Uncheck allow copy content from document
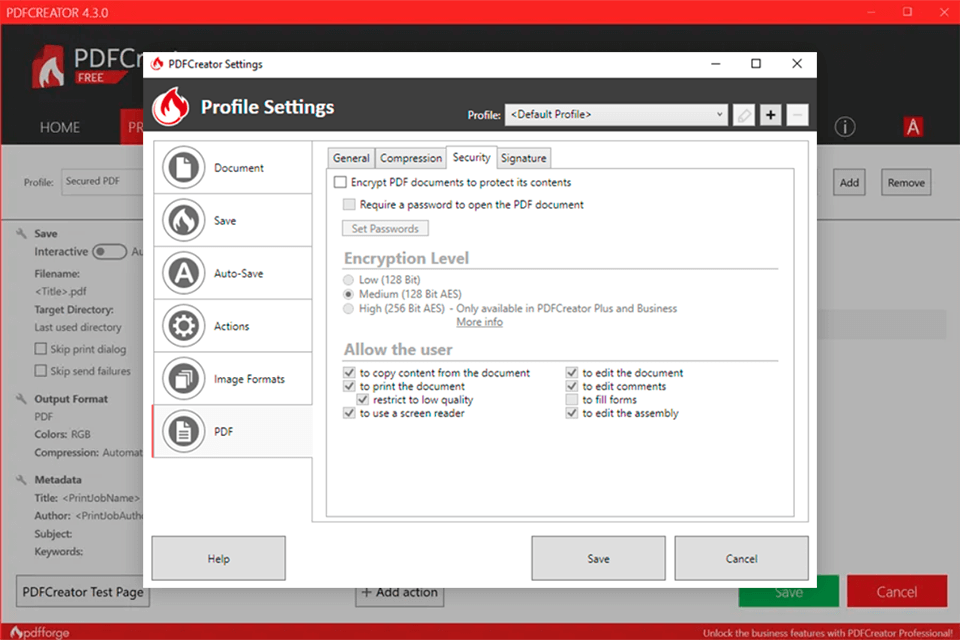The image size is (960, 640). click(349, 372)
